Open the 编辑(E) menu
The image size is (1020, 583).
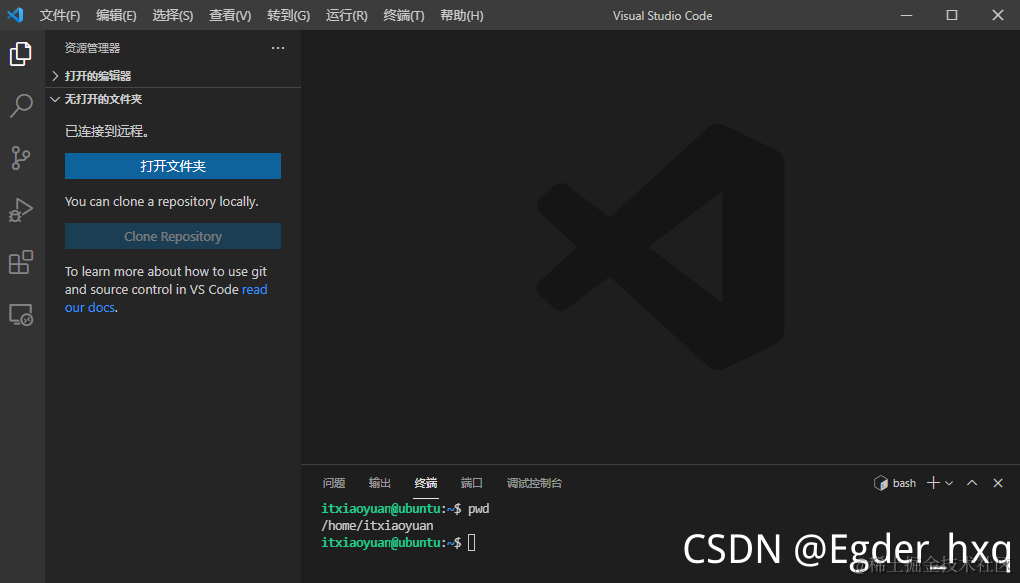point(116,15)
